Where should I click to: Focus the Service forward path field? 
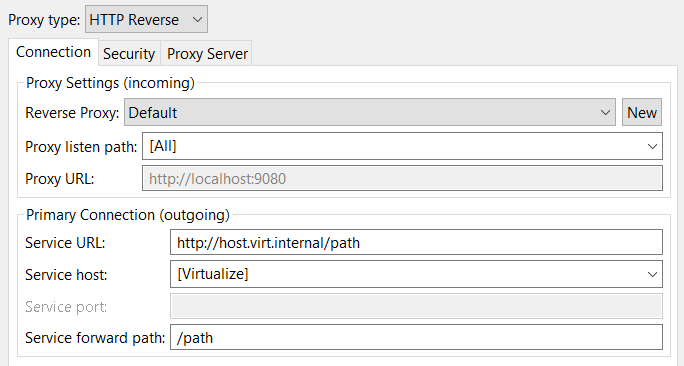point(416,337)
